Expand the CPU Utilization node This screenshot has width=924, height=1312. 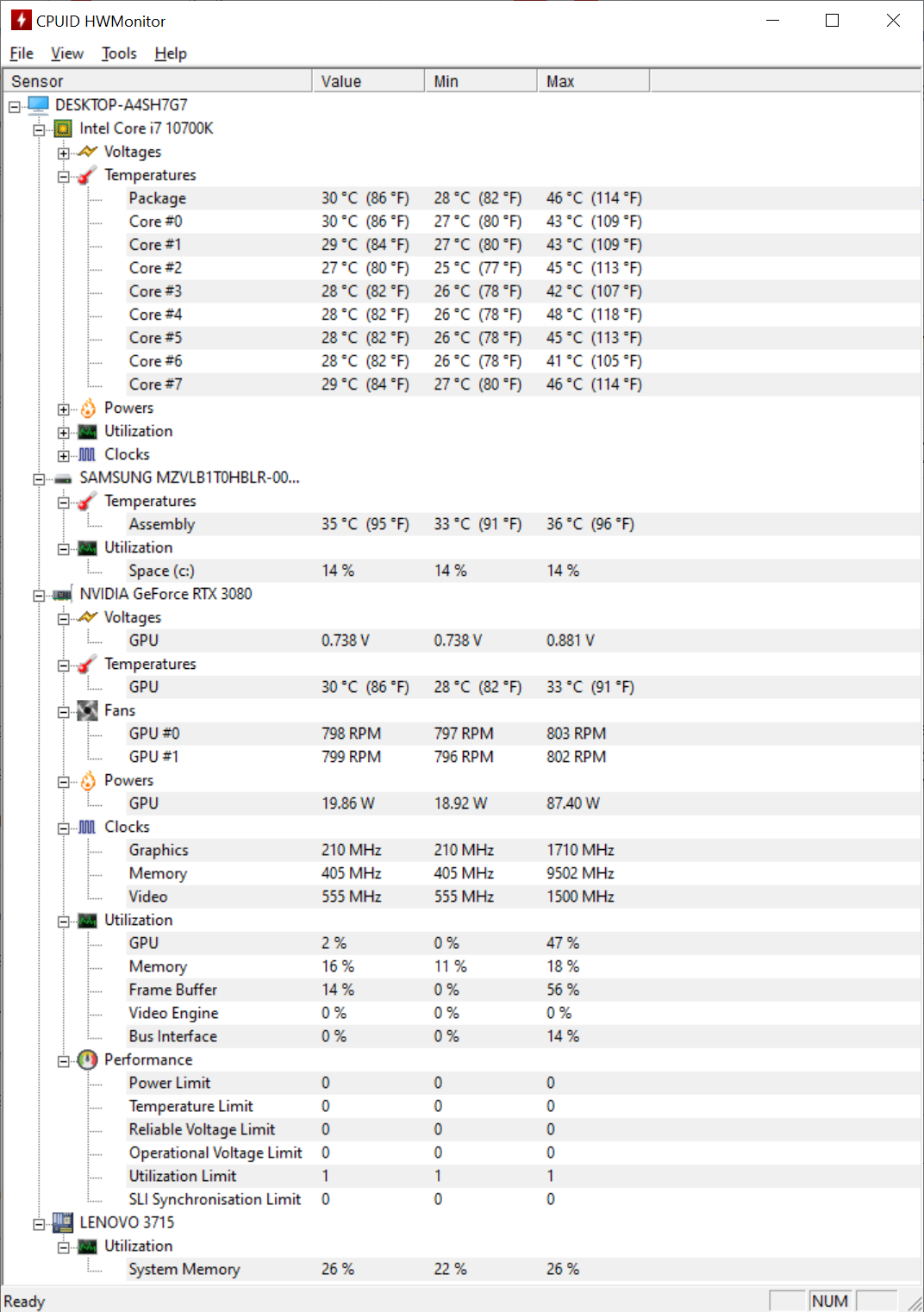tap(64, 433)
